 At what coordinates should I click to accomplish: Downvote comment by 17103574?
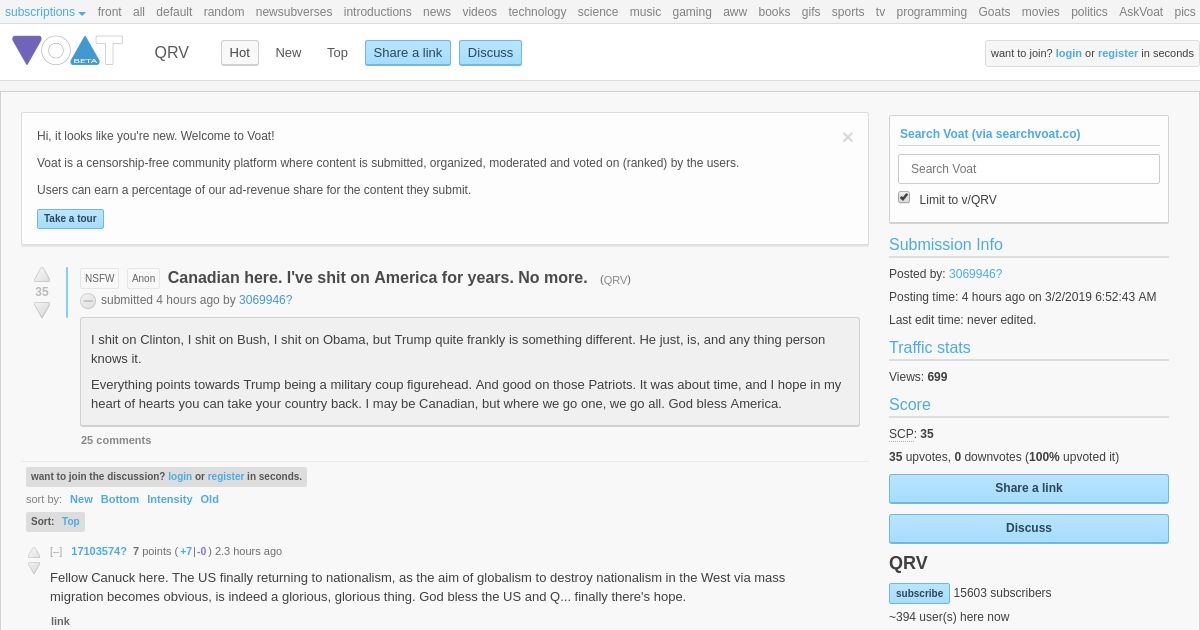[34, 568]
